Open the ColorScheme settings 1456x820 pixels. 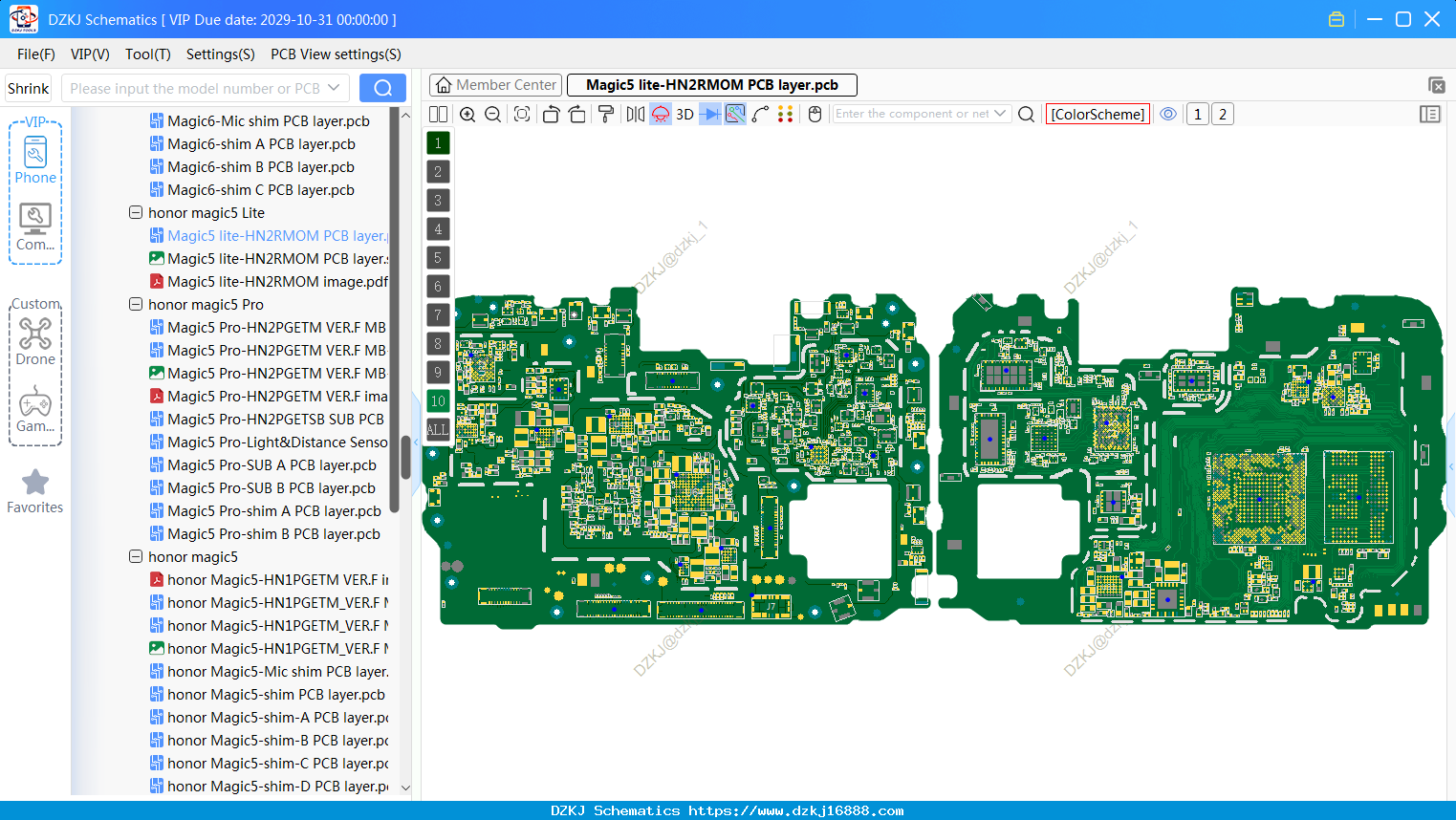(x=1097, y=115)
